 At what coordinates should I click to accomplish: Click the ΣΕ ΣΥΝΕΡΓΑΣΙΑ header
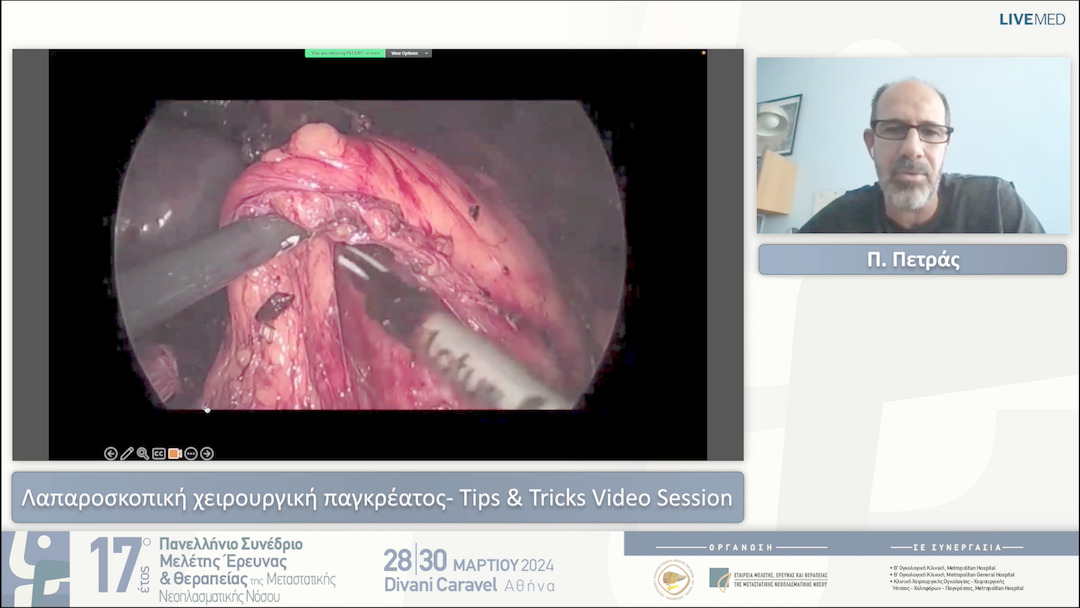pos(955,548)
